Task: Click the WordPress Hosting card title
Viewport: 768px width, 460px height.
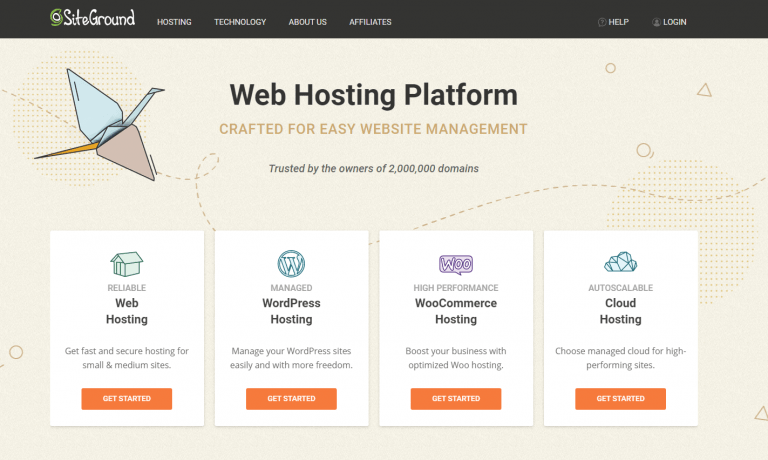Action: 291,311
